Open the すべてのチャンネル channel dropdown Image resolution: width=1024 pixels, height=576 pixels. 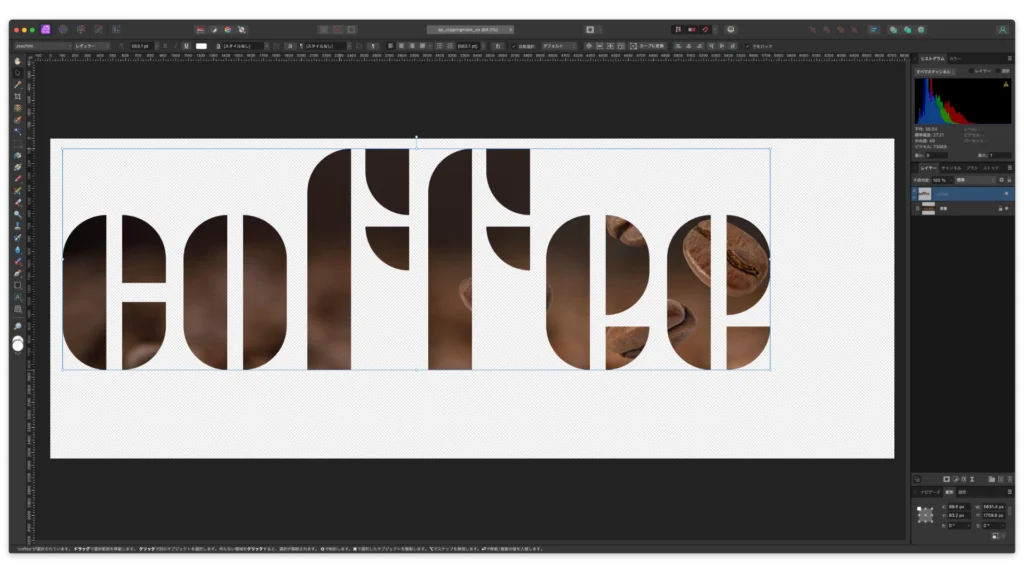pyautogui.click(x=936, y=72)
